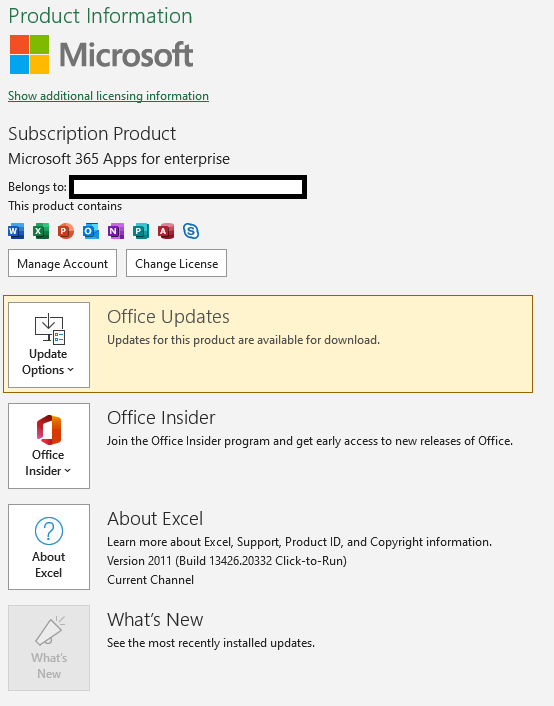This screenshot has width=554, height=706.
Task: Click the About Excel heading text
Action: point(155,519)
